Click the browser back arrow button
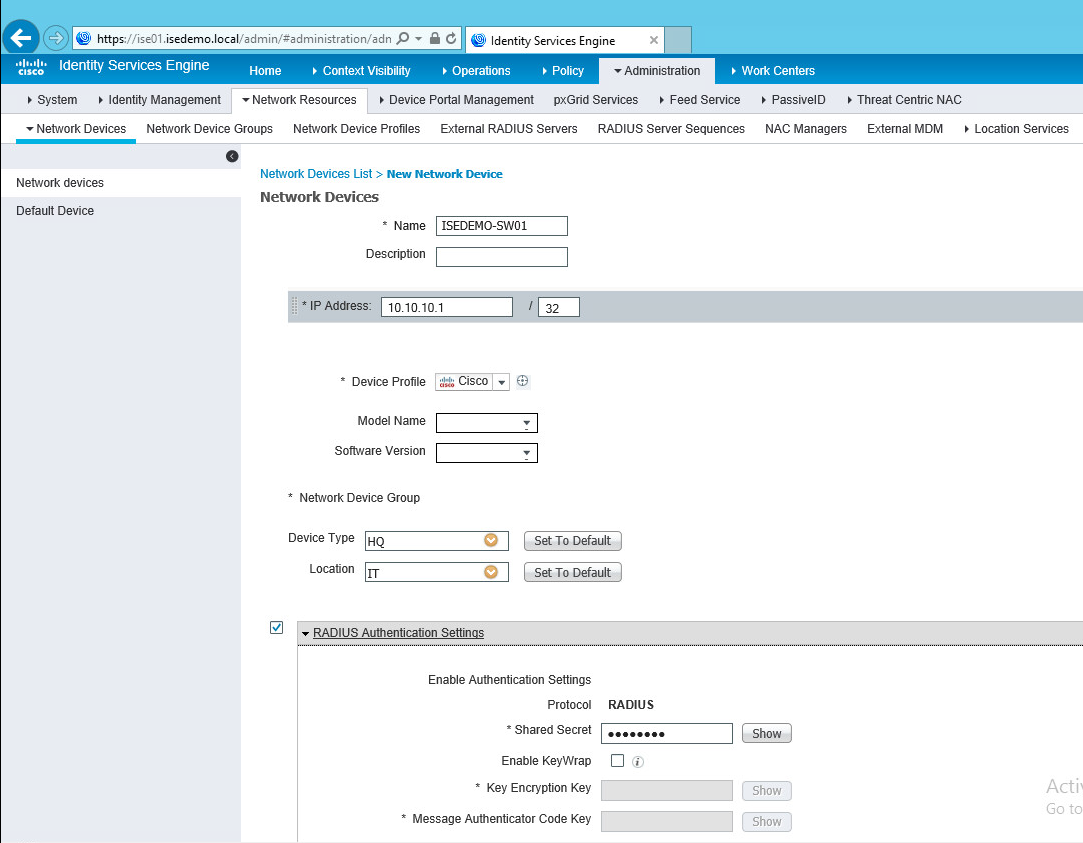 click(21, 38)
